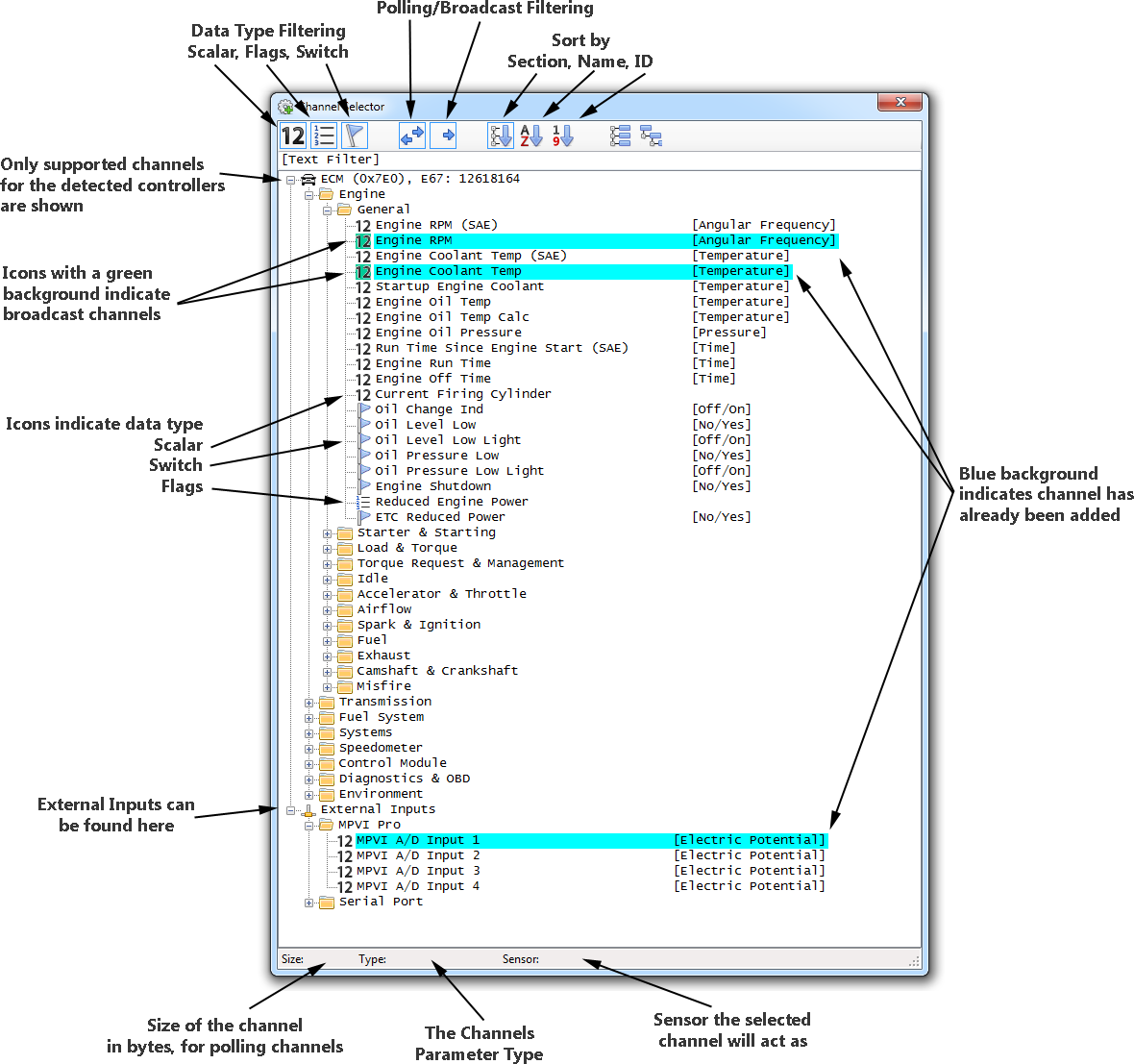Click inside the Text Filter field
This screenshot has height=1064, width=1134.
(x=596, y=160)
